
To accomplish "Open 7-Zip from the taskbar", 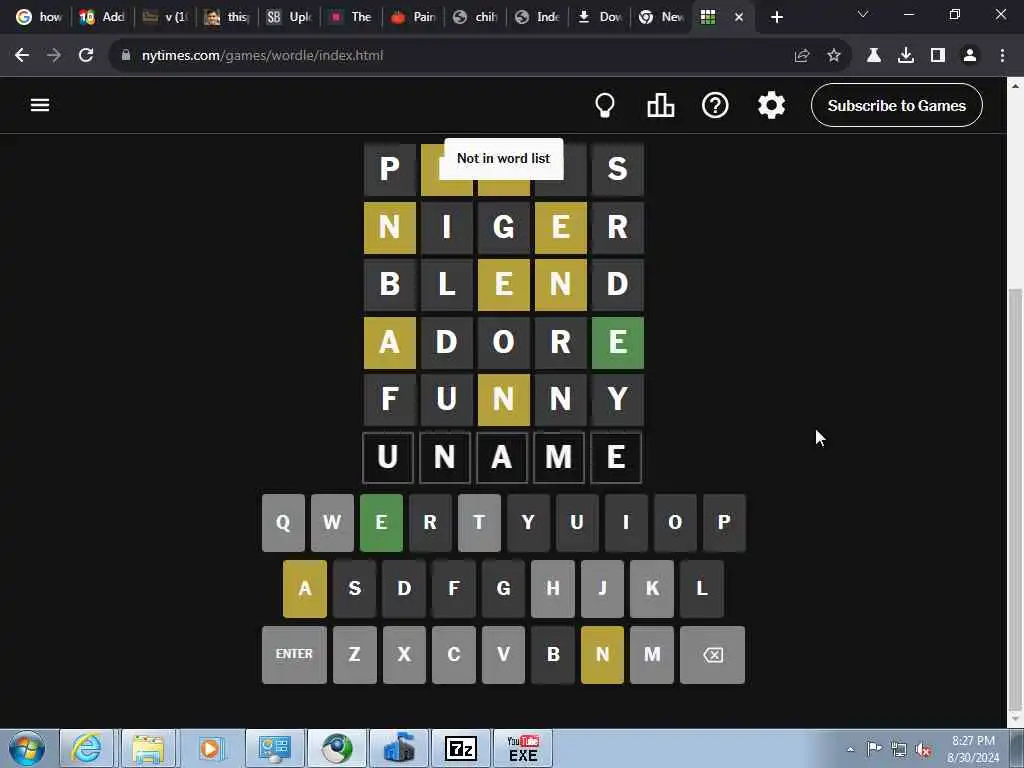I will [x=461, y=748].
